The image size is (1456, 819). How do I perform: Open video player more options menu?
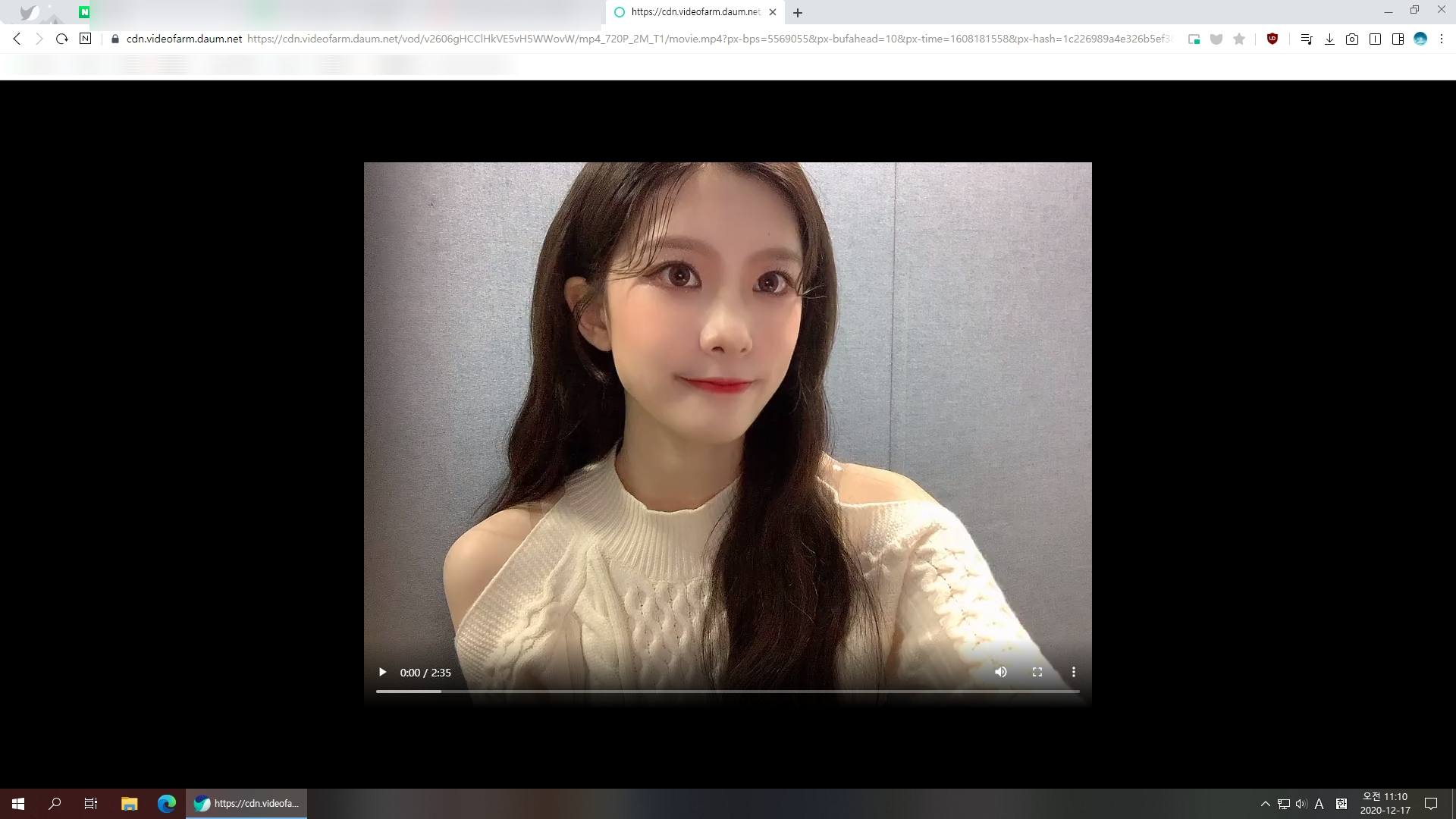tap(1073, 672)
